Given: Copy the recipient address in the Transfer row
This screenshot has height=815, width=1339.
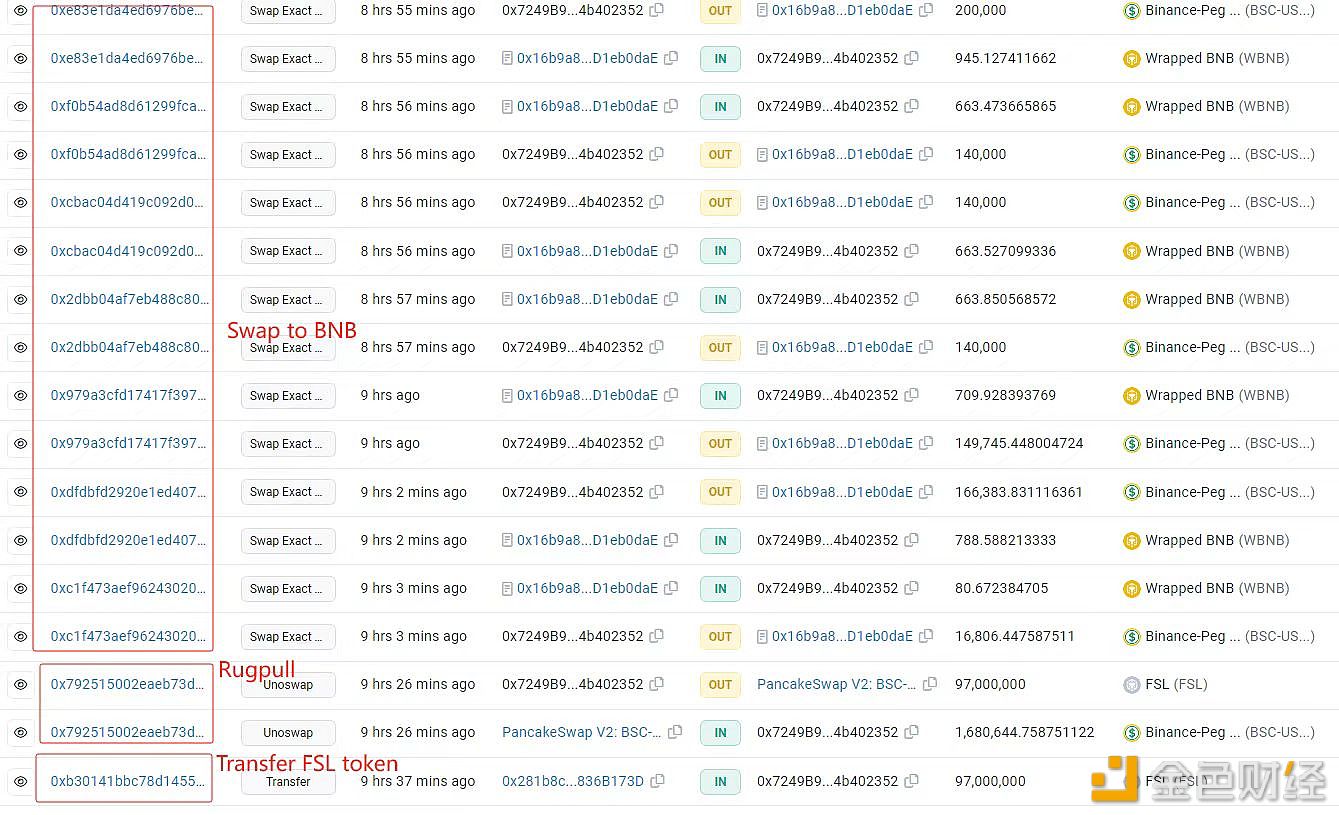Looking at the screenshot, I should 911,782.
